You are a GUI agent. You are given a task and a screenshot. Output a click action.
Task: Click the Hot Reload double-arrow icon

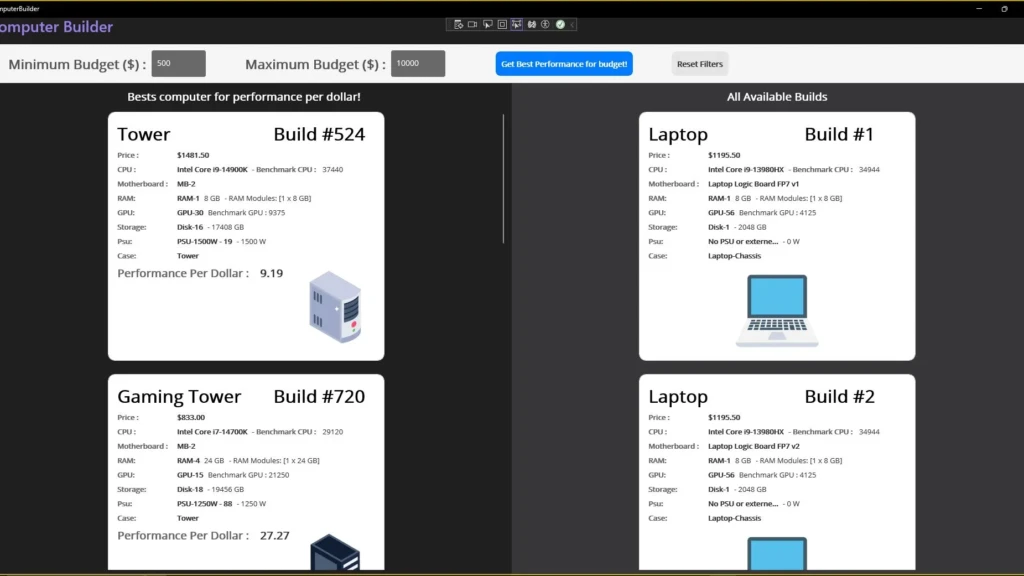coord(532,24)
